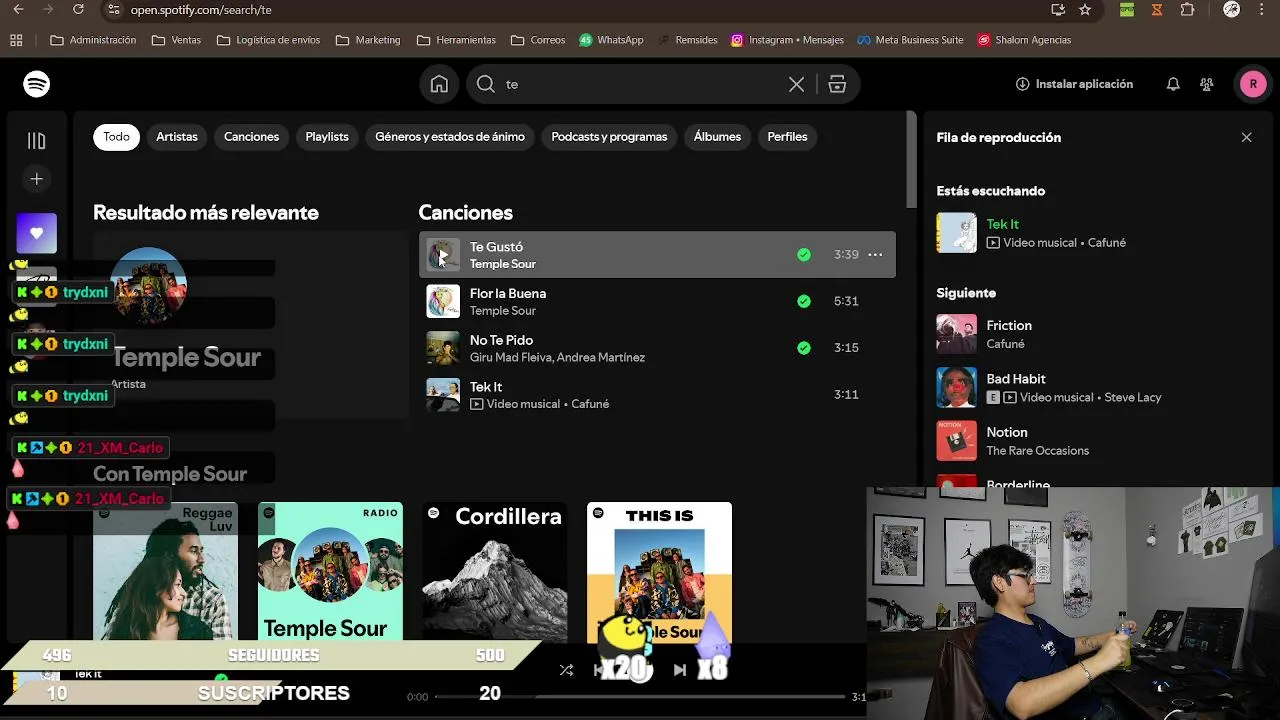Reload the page in browser
The image size is (1280, 720).
click(x=79, y=10)
